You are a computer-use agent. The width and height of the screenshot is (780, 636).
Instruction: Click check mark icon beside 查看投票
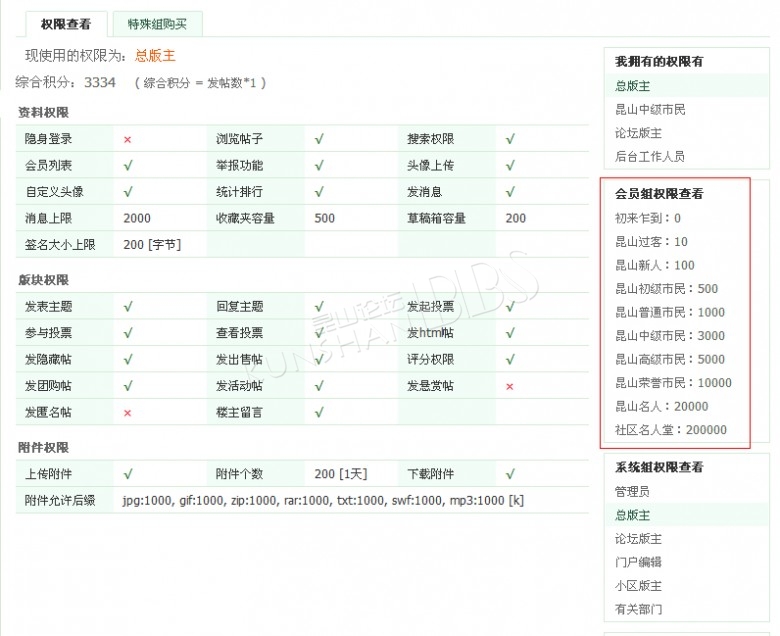click(319, 333)
